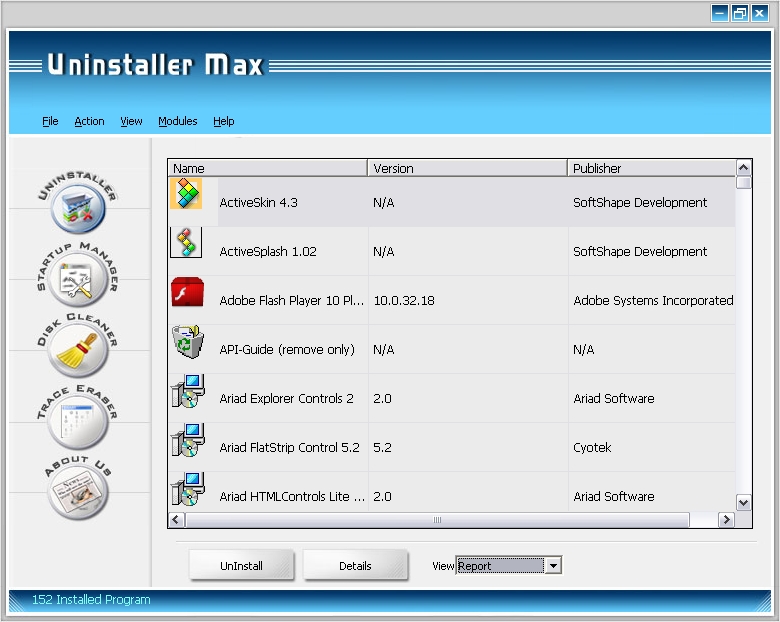Click the Ariad FlatStrip Control icon
The image size is (780, 622).
188,440
